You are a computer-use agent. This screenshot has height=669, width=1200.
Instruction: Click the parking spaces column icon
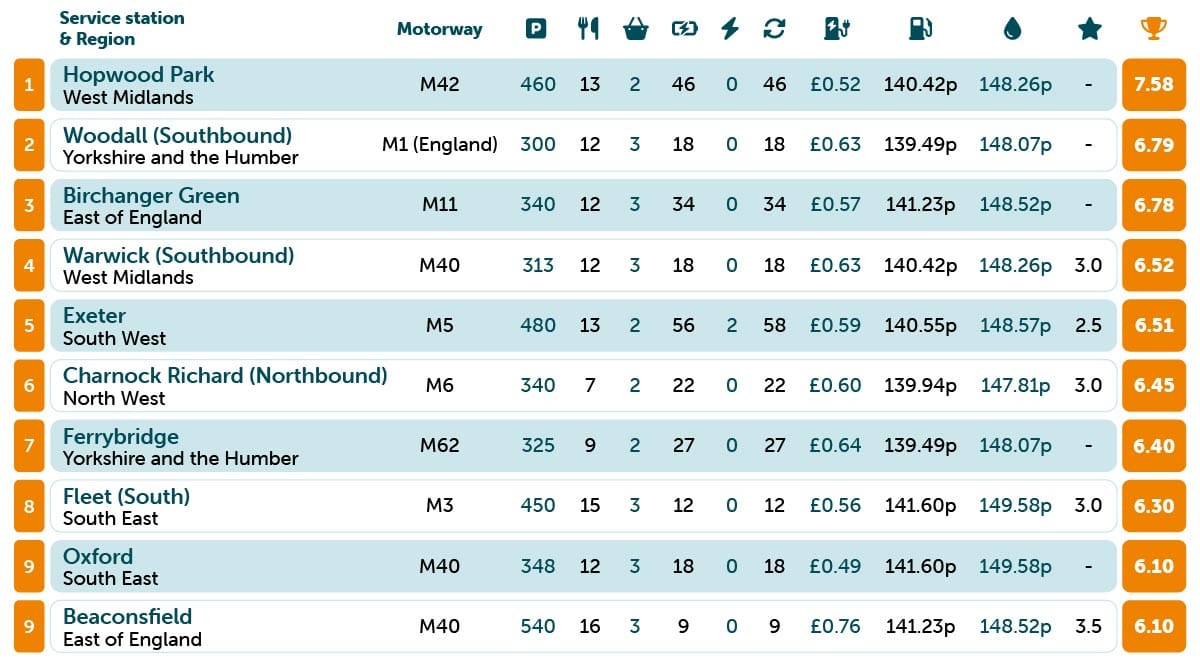point(537,29)
